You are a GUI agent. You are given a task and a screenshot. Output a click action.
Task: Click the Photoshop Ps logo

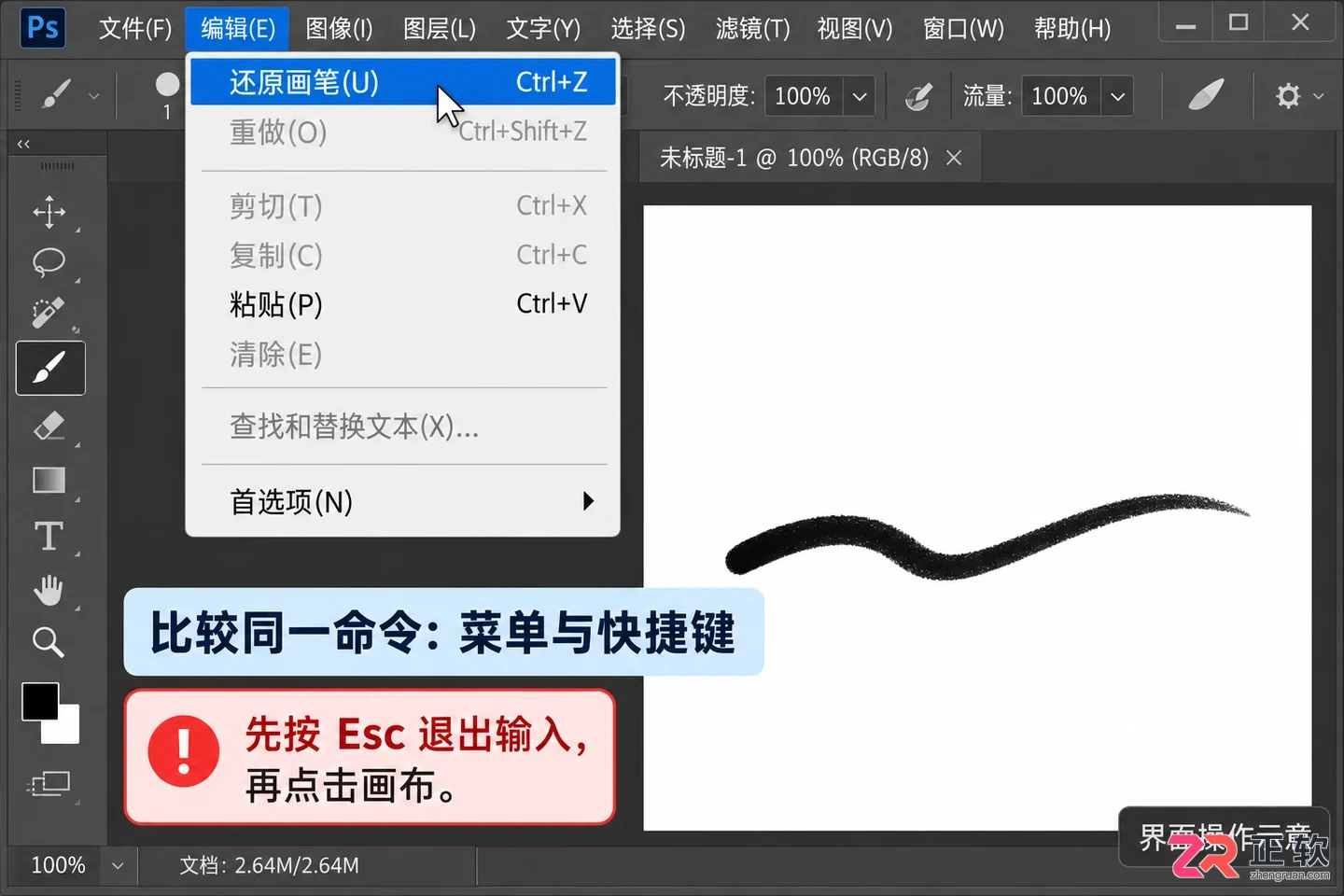[43, 28]
